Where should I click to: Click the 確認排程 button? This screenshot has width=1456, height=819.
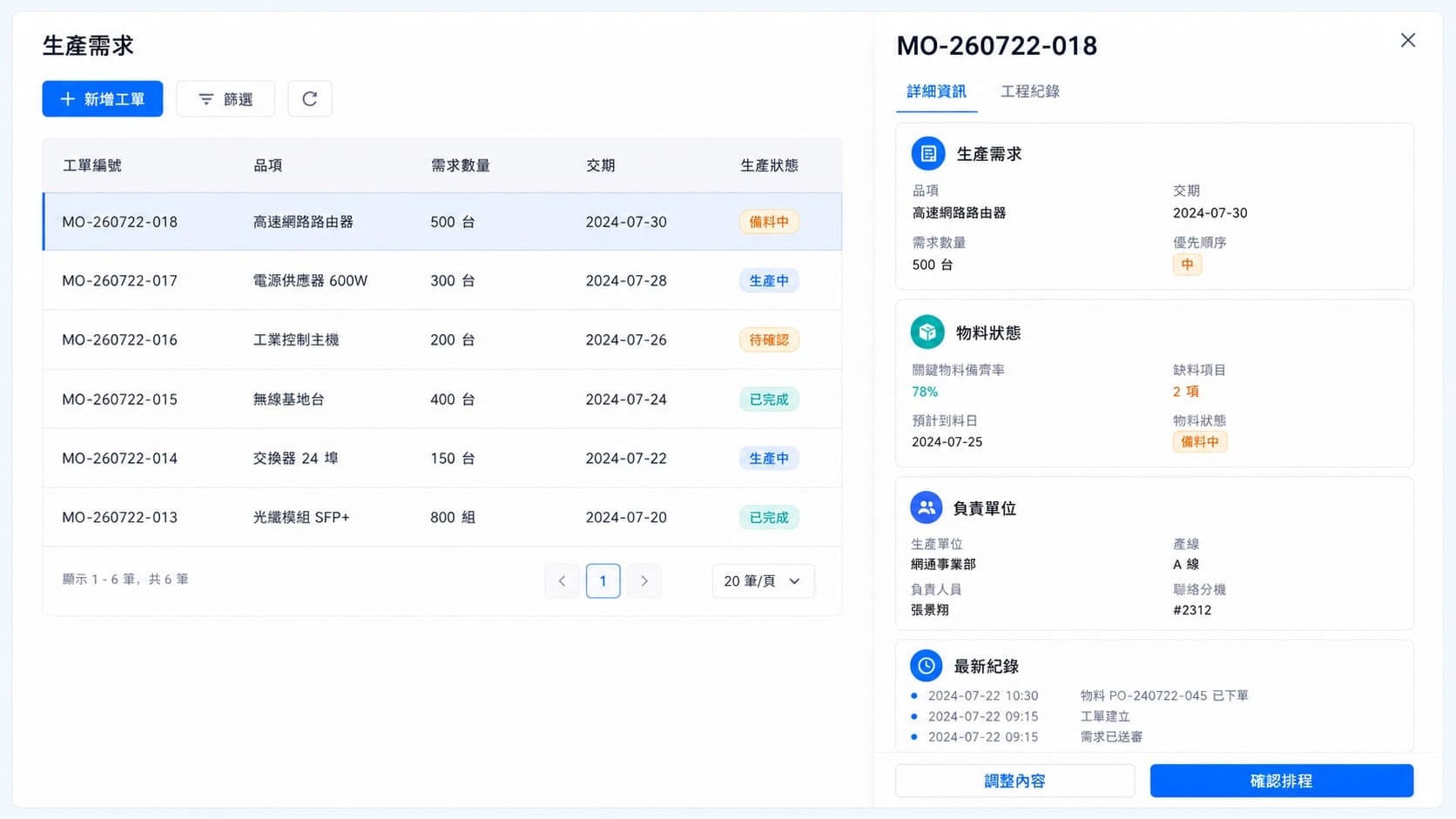[1281, 781]
